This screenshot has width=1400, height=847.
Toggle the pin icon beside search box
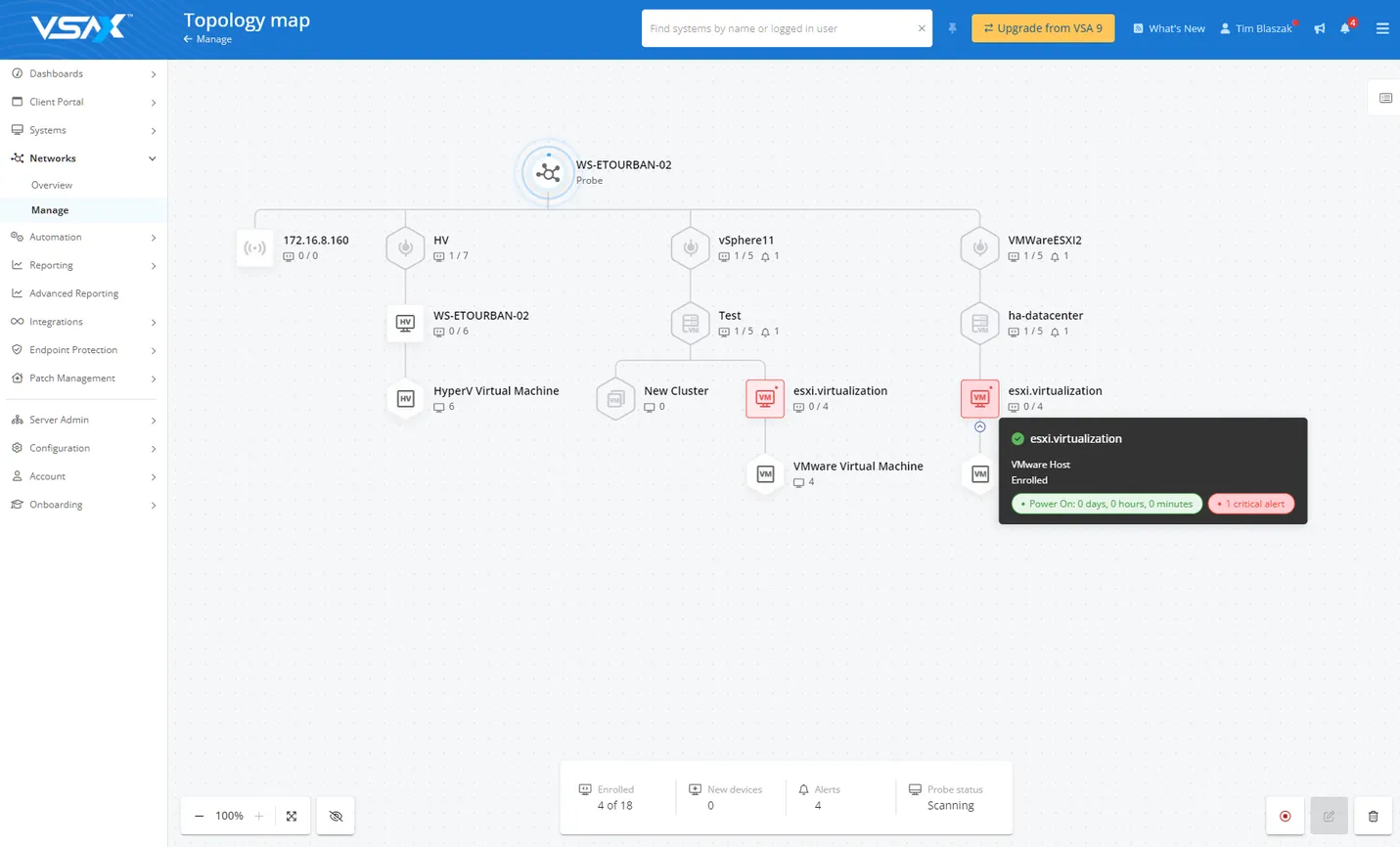pos(952,28)
